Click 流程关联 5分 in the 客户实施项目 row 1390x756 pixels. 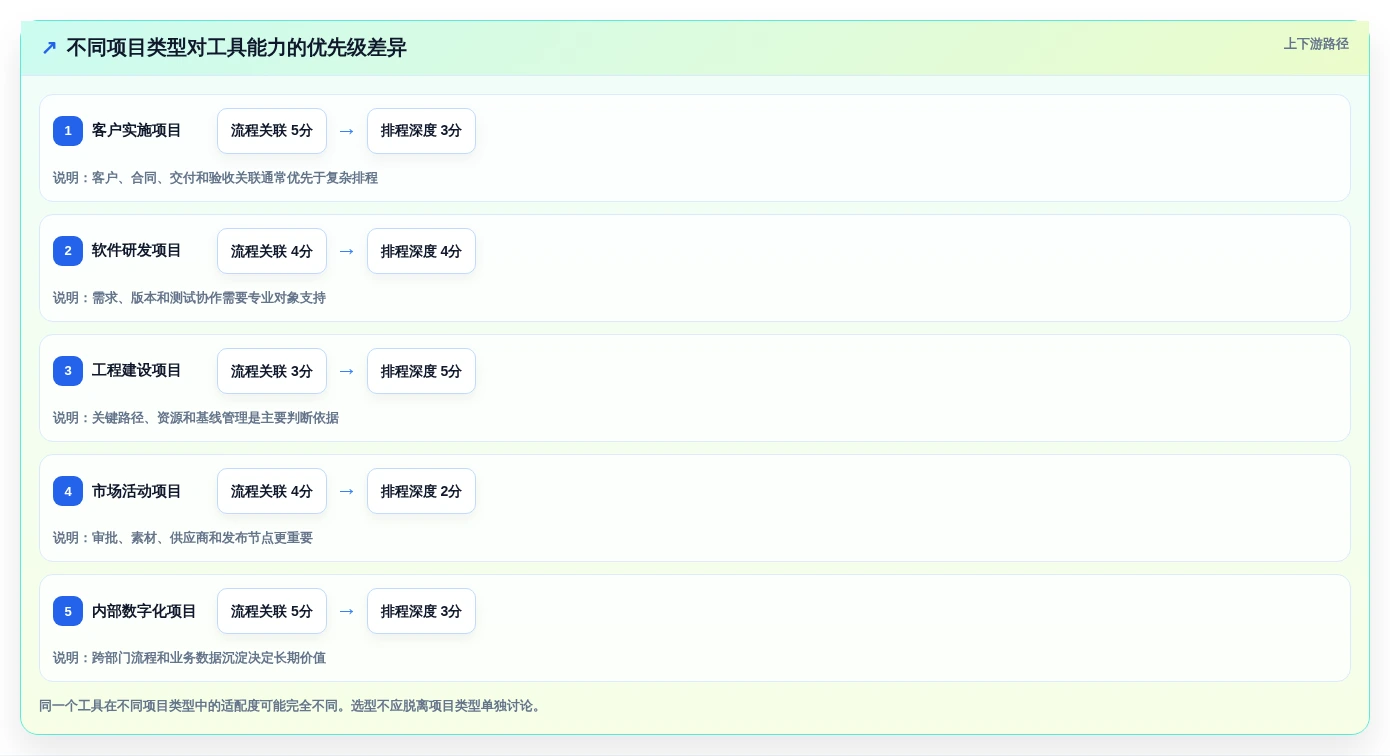point(272,131)
